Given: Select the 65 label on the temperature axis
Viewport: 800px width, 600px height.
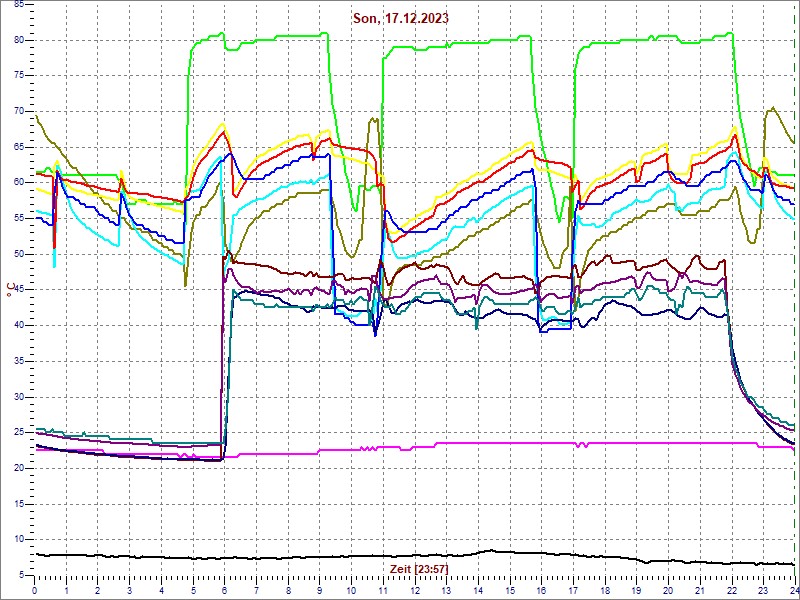Looking at the screenshot, I should coord(18,147).
